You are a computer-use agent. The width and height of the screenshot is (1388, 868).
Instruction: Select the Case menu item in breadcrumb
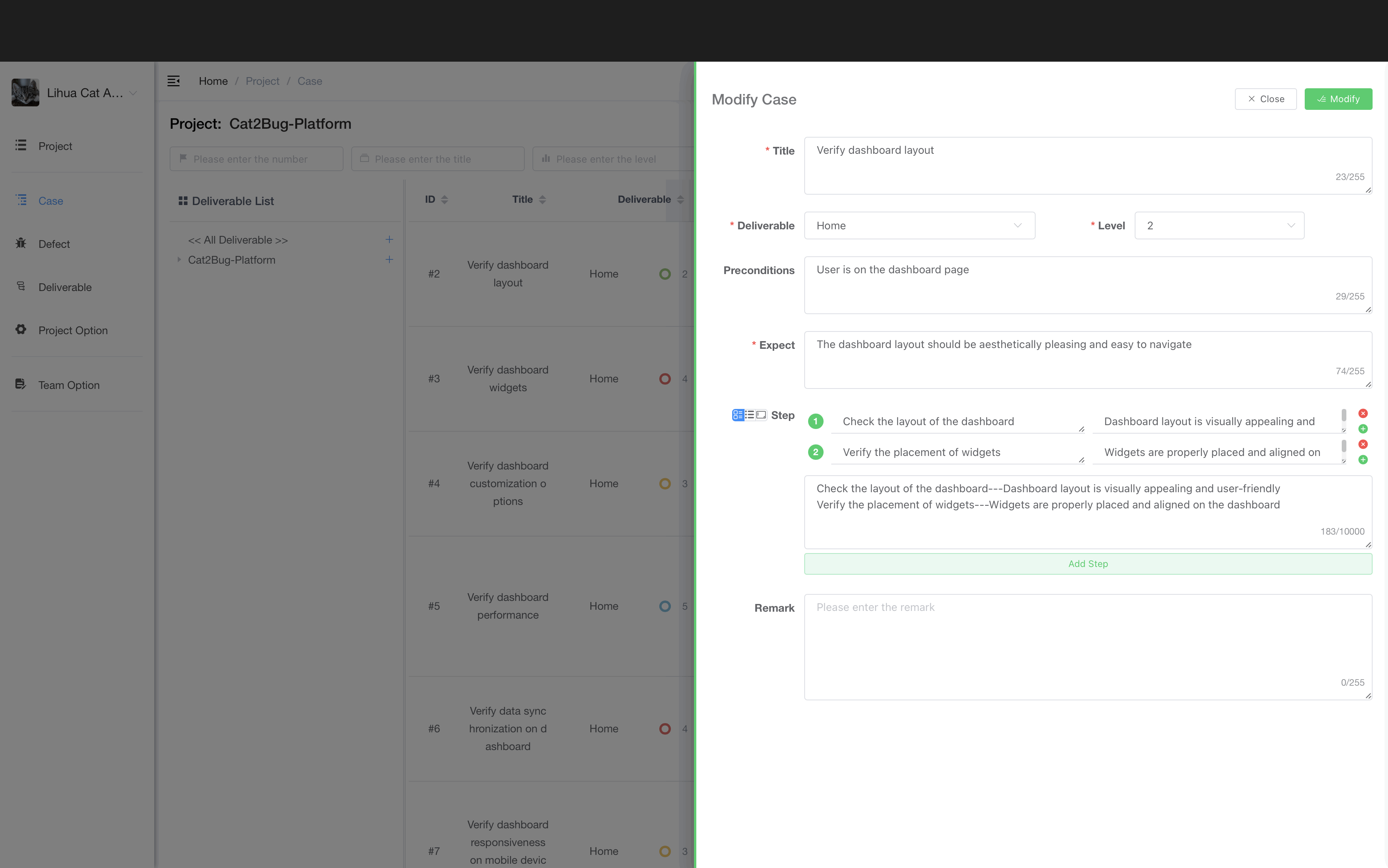[309, 81]
